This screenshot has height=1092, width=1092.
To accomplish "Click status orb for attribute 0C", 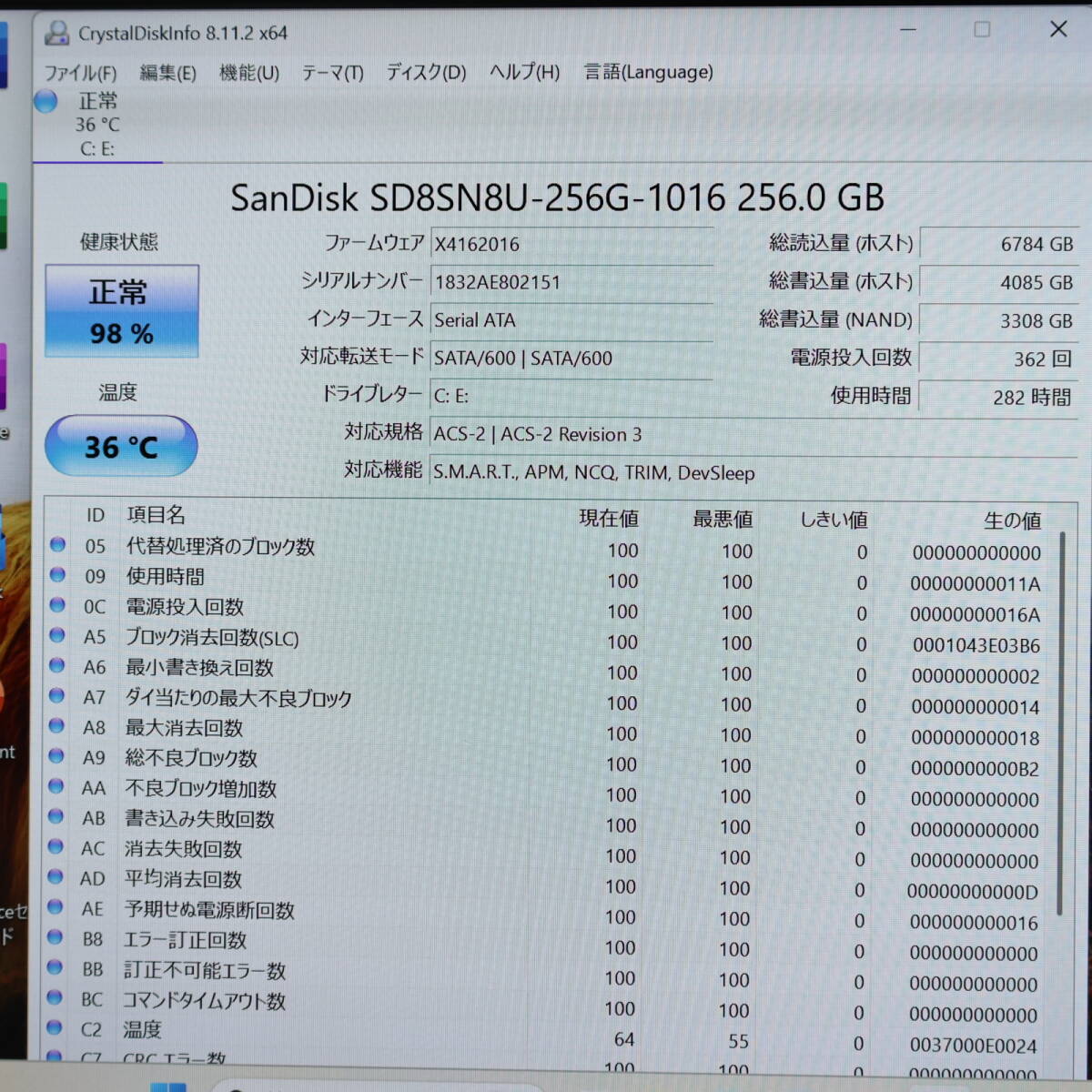I will click(57, 604).
